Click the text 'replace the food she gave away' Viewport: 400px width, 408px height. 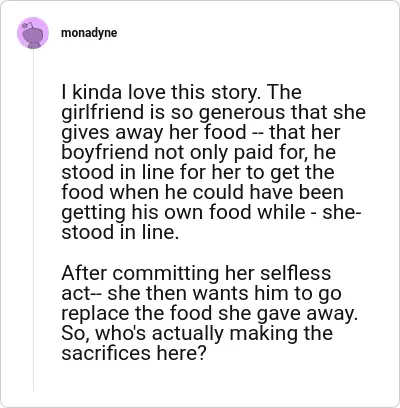207,313
